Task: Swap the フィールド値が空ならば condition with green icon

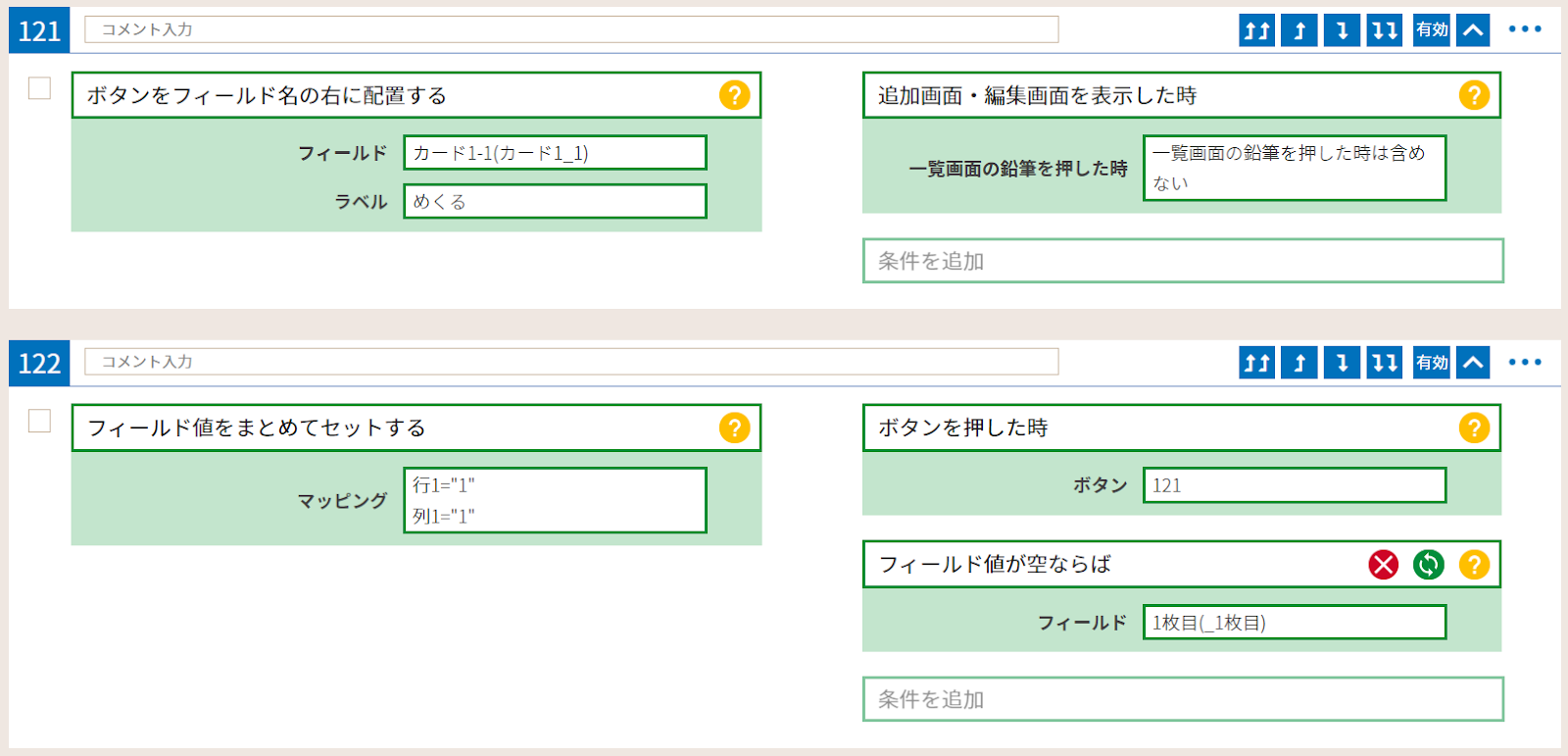Action: (1428, 564)
